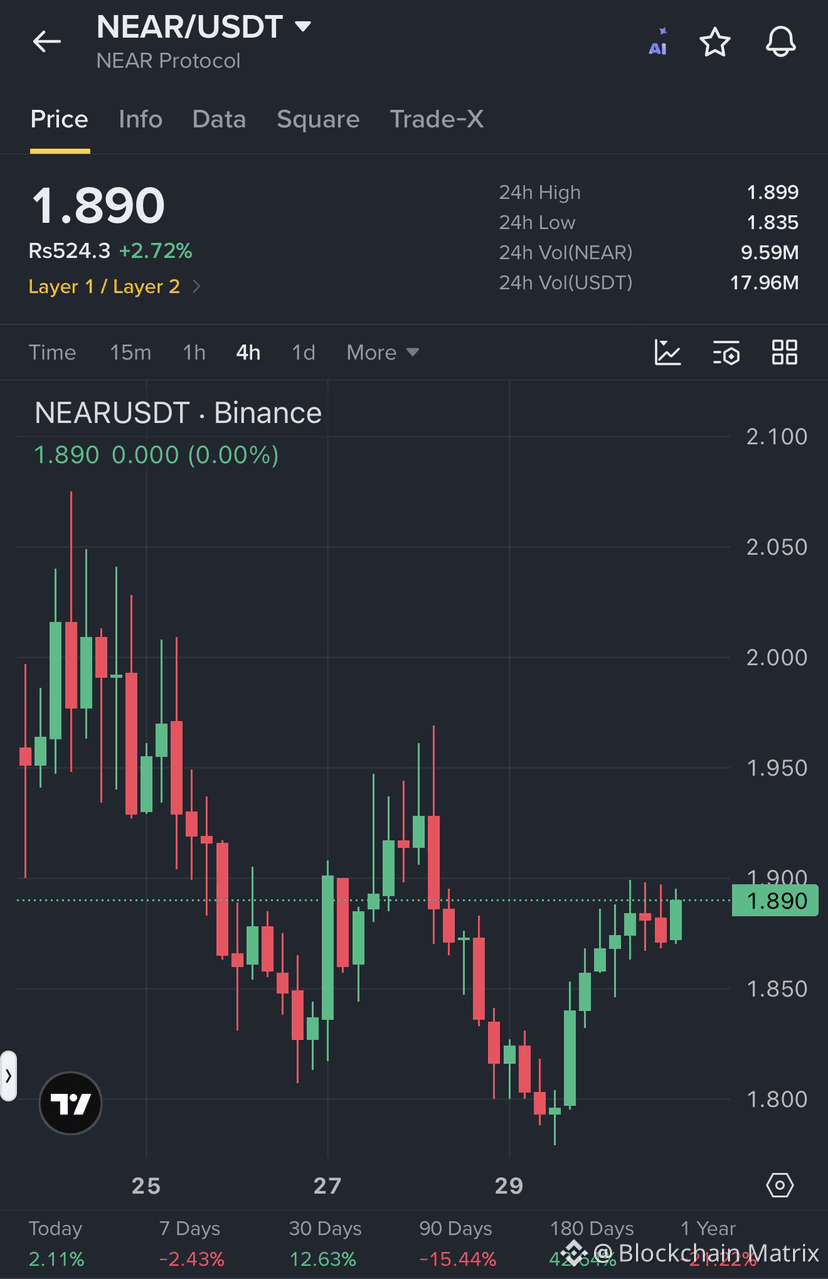Click the large 1.890 last price
Screen dimensions: 828x1279
click(x=98, y=206)
